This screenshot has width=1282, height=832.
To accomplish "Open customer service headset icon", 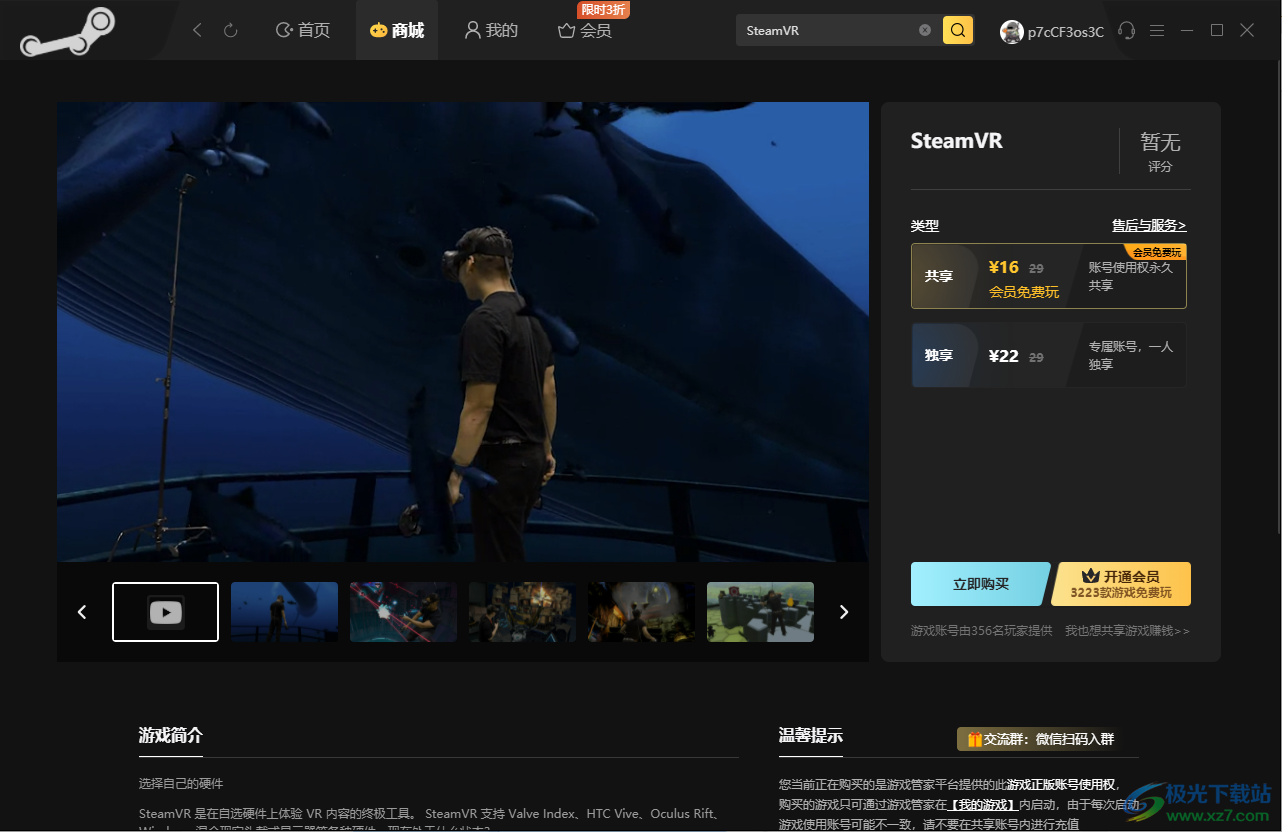I will [1127, 31].
